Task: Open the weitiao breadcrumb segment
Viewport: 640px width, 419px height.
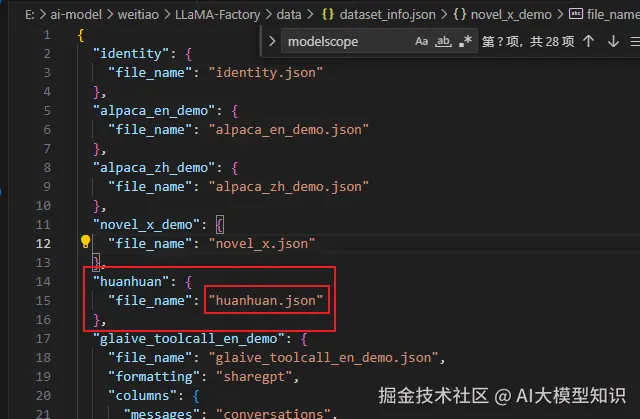Action: tap(138, 15)
